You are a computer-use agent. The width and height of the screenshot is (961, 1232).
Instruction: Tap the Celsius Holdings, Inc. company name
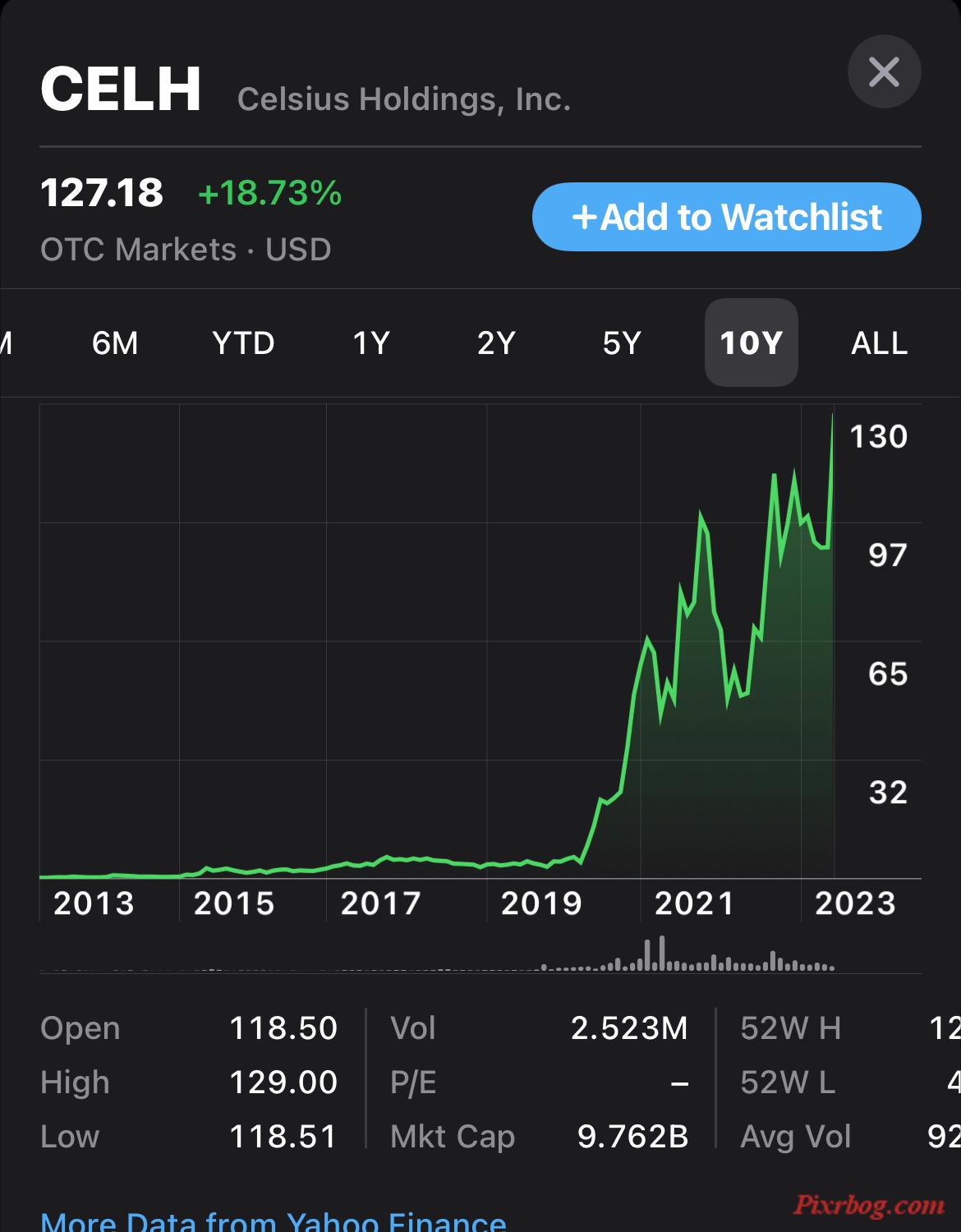pyautogui.click(x=403, y=99)
